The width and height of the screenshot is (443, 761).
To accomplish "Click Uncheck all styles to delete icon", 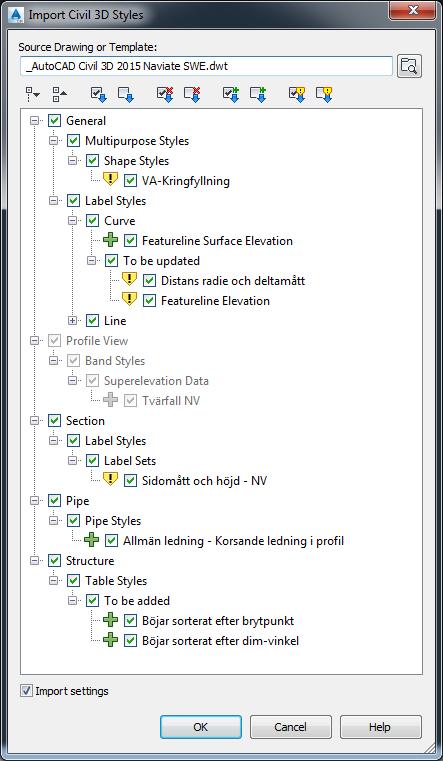I will [x=192, y=94].
